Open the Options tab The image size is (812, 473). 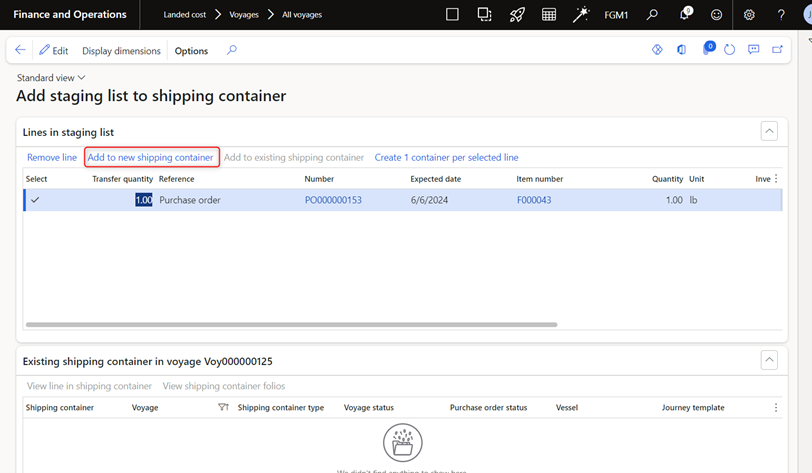click(191, 51)
